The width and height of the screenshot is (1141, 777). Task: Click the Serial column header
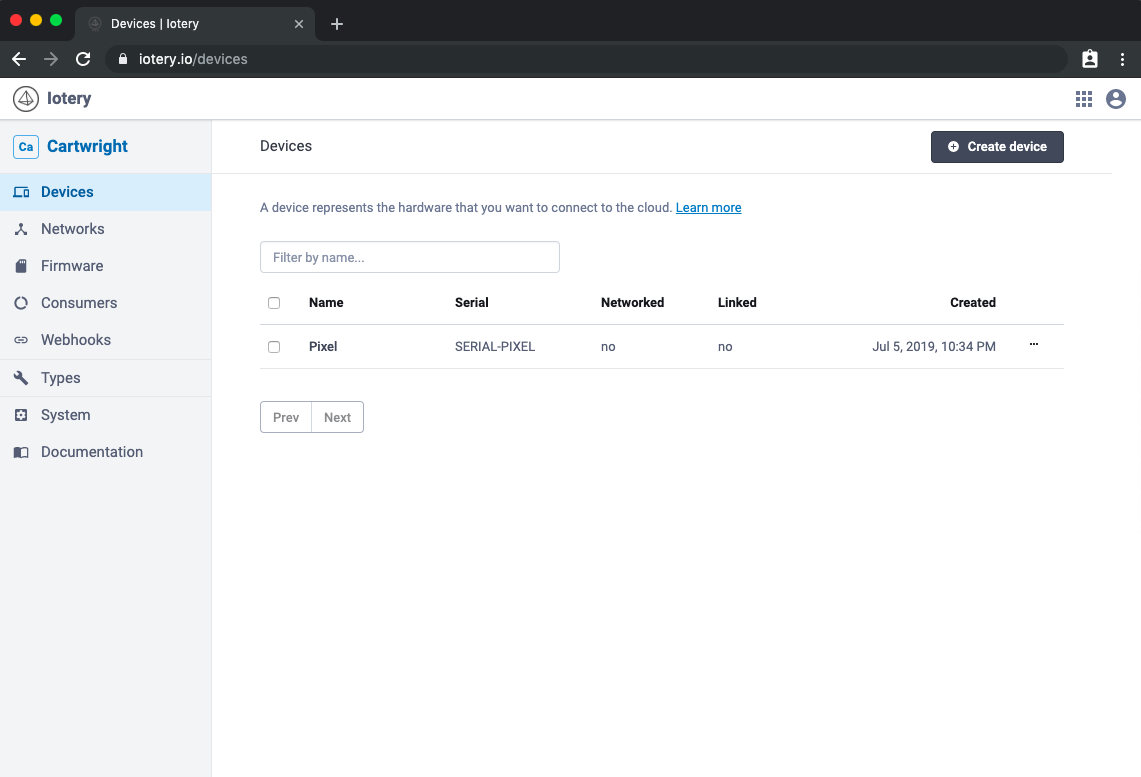(472, 303)
